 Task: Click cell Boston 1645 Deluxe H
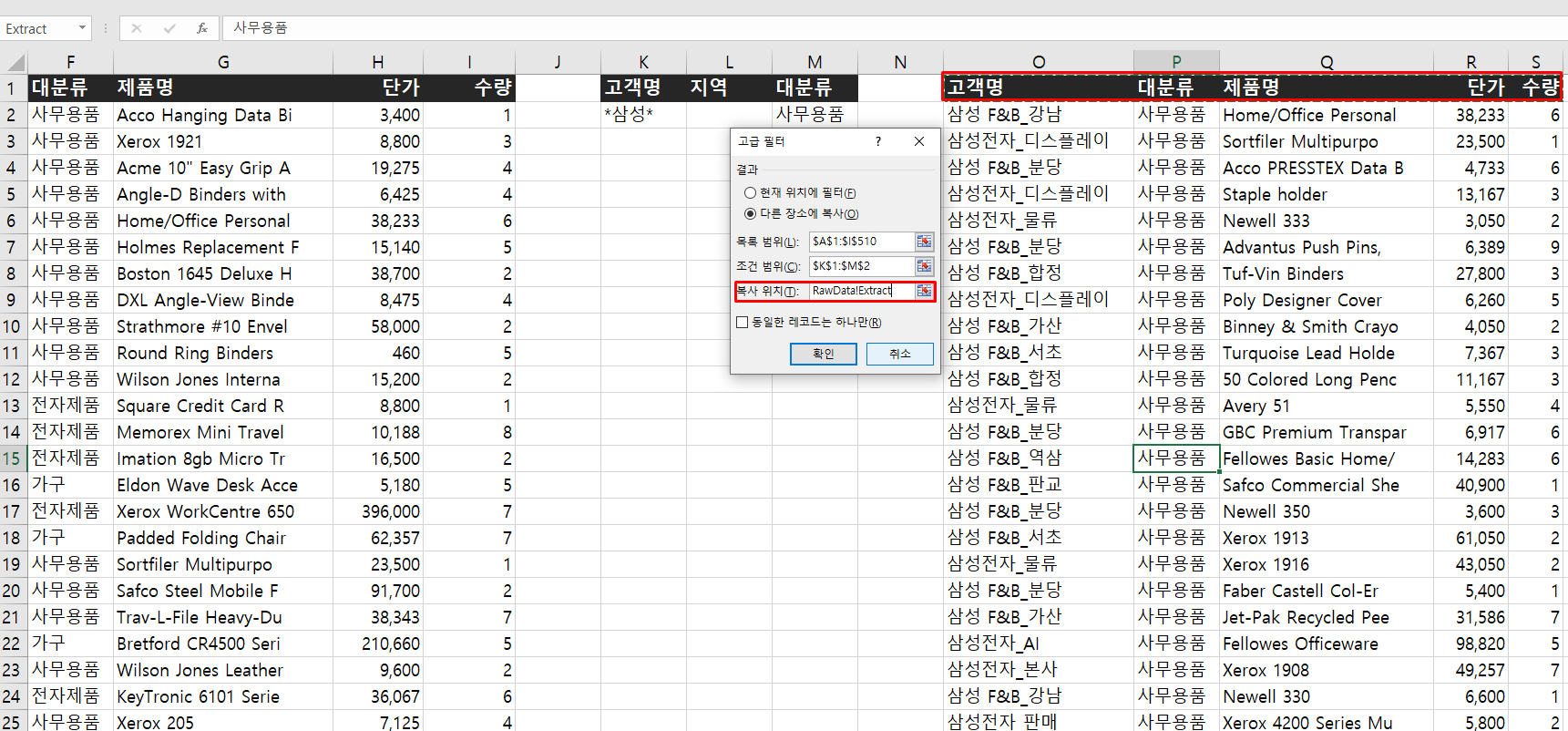[223, 273]
